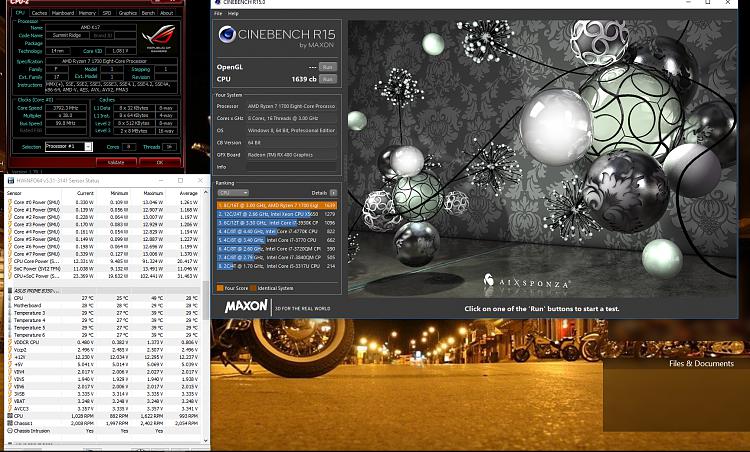Select the Motherboard temperature row
The image size is (750, 452).
[x=103, y=305]
